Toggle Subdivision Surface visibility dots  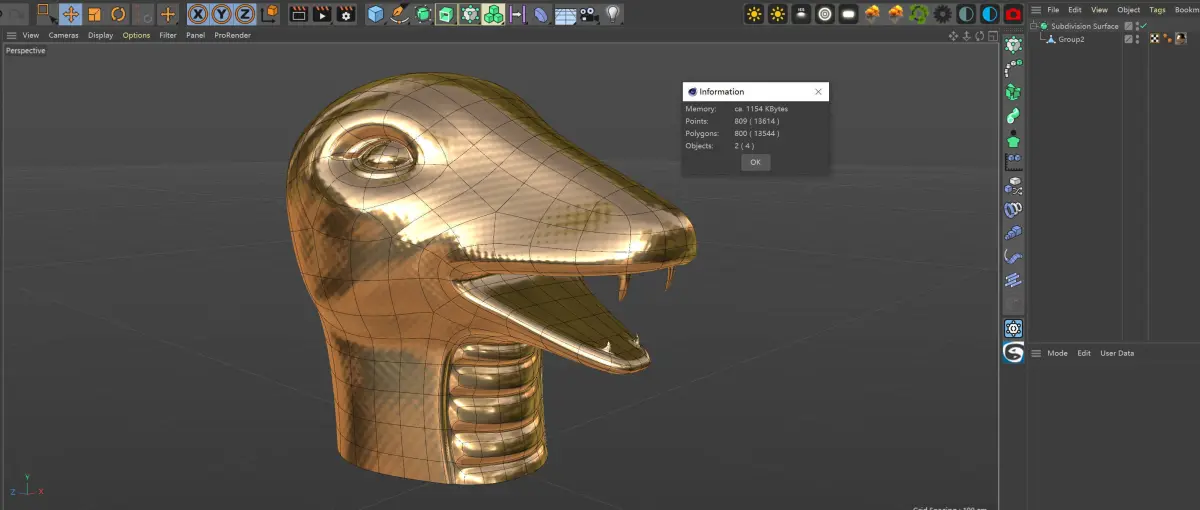(x=1137, y=26)
